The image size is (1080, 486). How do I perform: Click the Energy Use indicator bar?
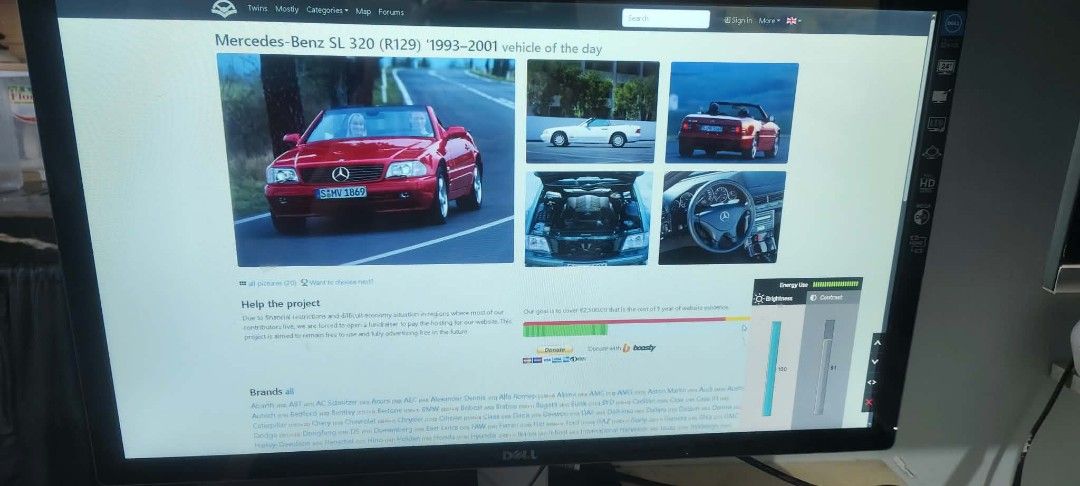(x=835, y=284)
